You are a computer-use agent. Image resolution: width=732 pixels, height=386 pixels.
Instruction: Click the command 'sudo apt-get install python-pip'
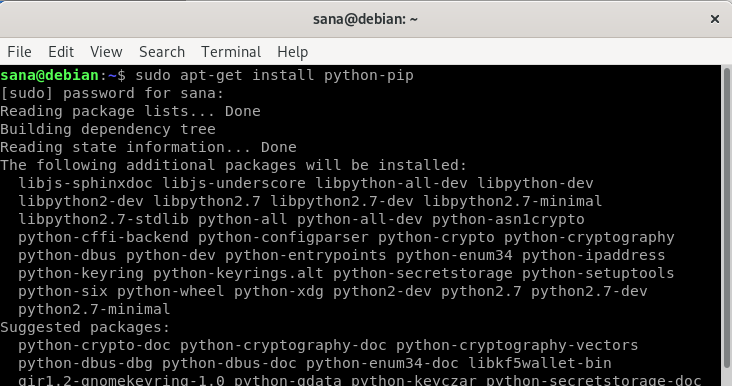click(274, 76)
